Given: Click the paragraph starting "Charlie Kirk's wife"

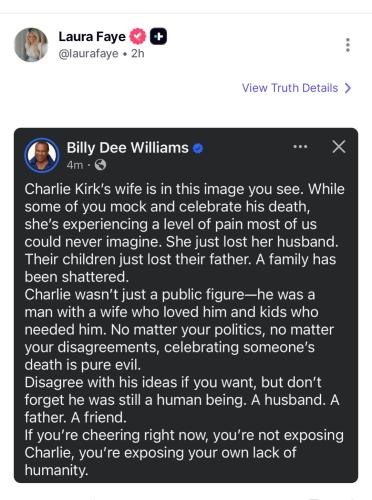Looking at the screenshot, I should click(x=184, y=233).
